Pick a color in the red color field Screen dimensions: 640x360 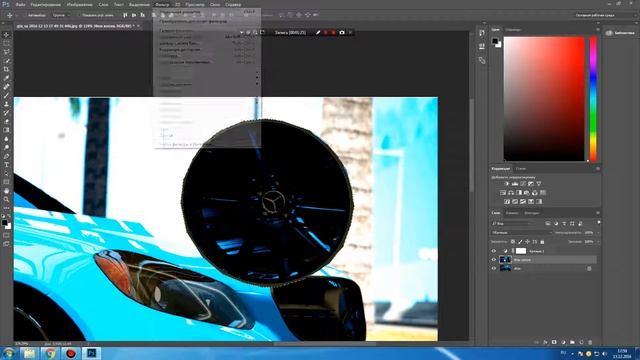pyautogui.click(x=544, y=99)
